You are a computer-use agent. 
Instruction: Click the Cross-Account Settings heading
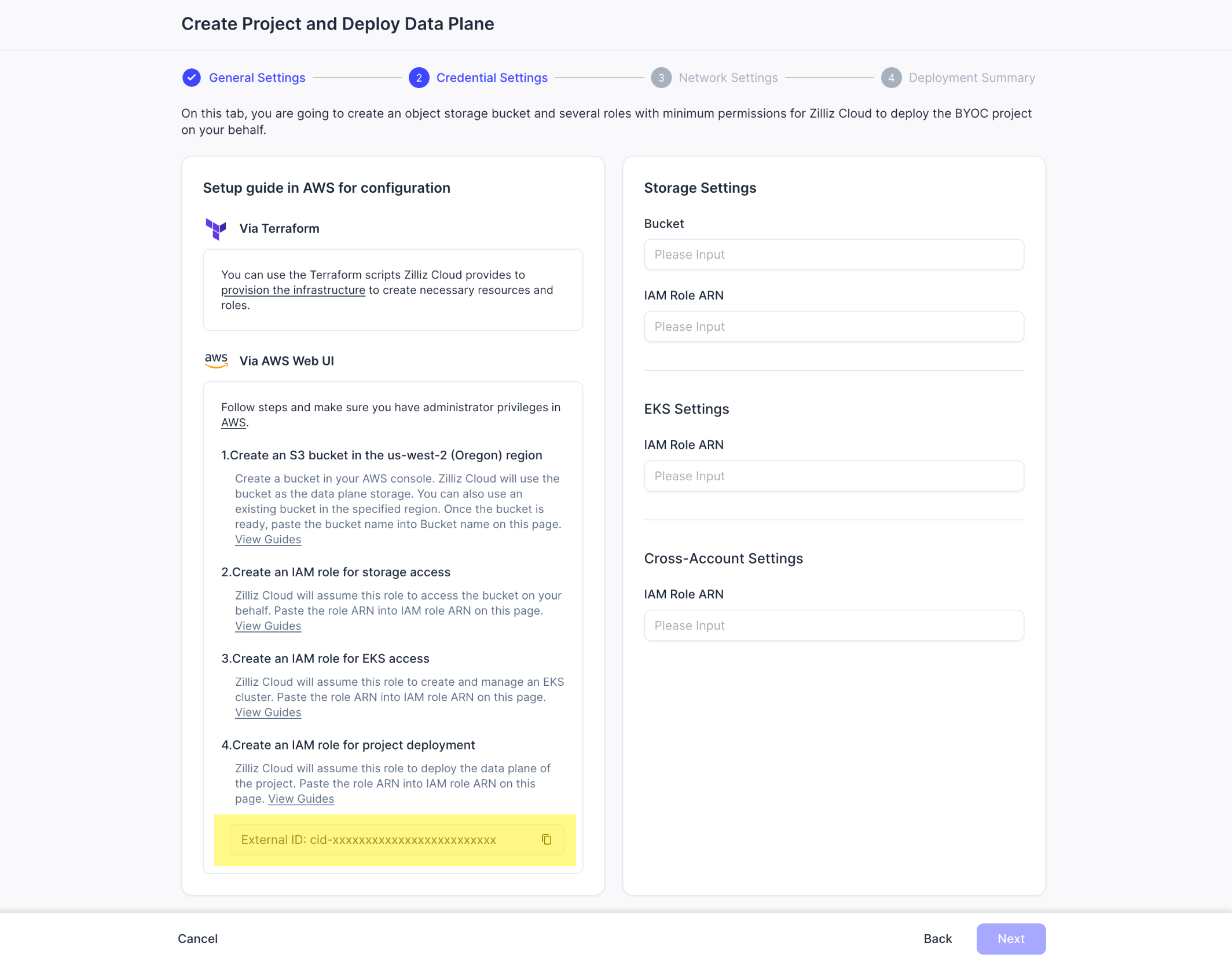723,558
